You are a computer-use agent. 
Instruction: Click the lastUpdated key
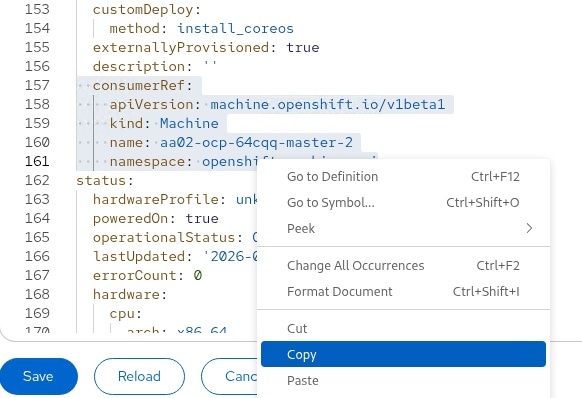(138, 256)
